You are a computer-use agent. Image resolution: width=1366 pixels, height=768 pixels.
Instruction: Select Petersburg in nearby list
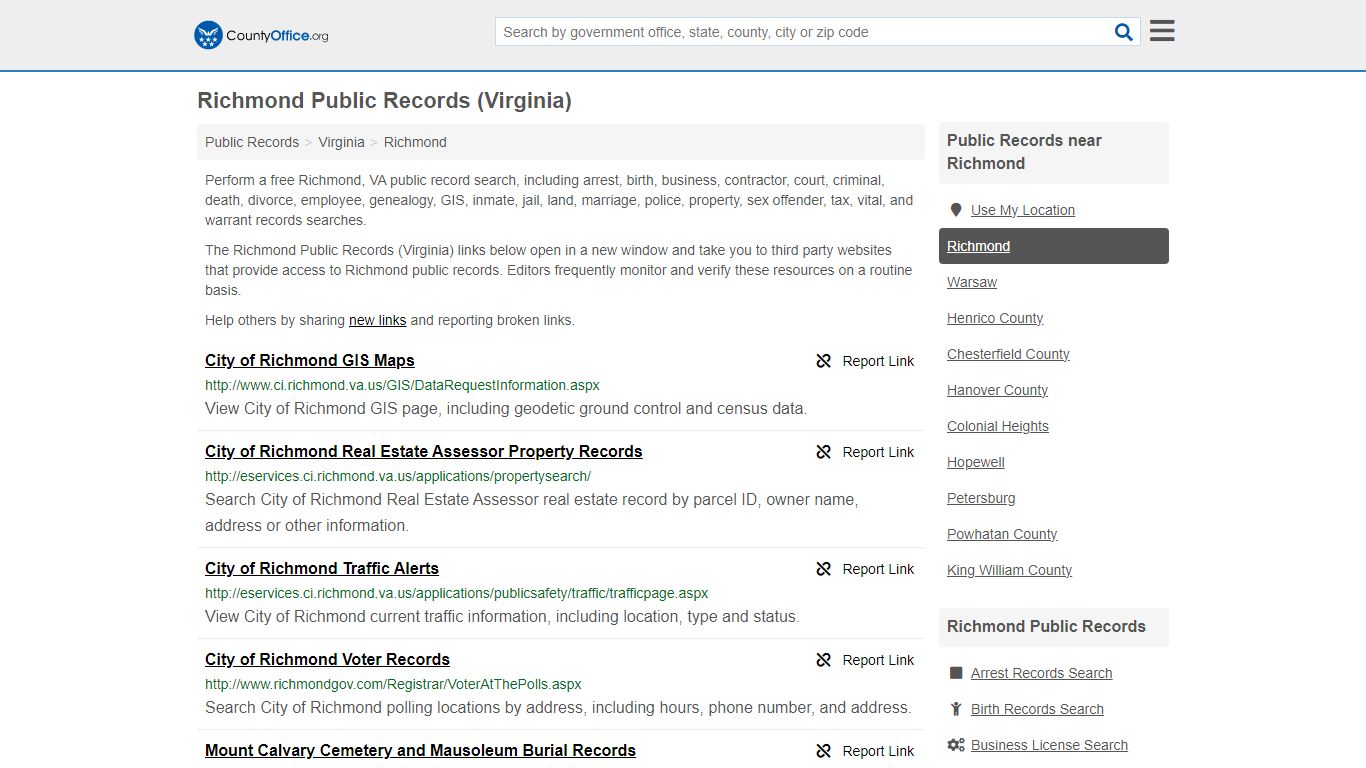coord(981,498)
